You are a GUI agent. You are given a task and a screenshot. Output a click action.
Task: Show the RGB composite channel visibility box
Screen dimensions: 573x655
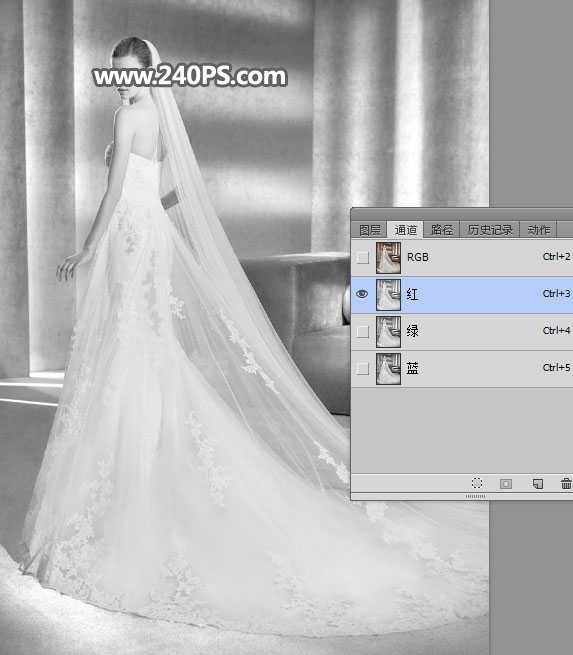(363, 257)
